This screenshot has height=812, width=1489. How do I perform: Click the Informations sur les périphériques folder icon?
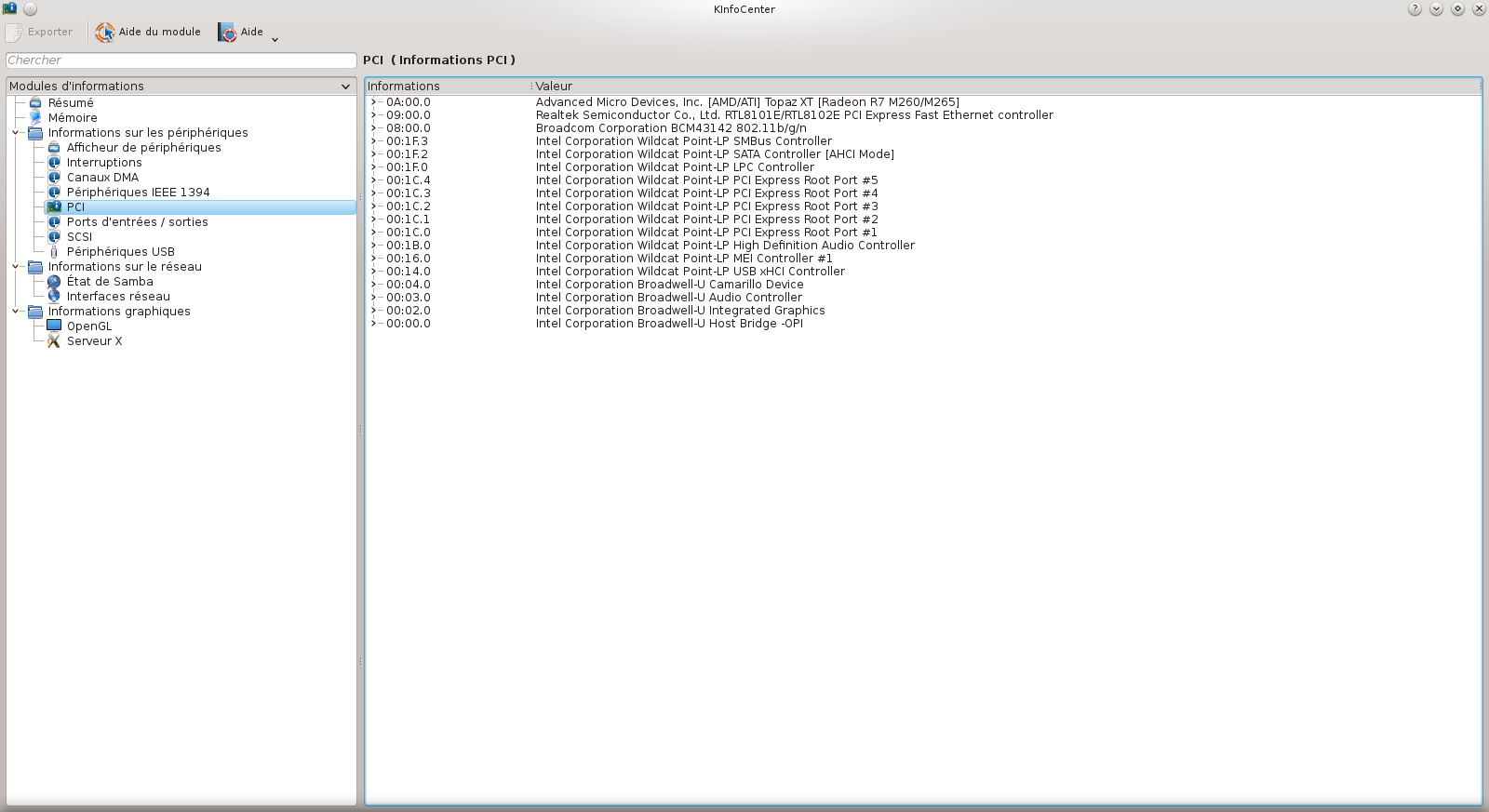click(35, 133)
